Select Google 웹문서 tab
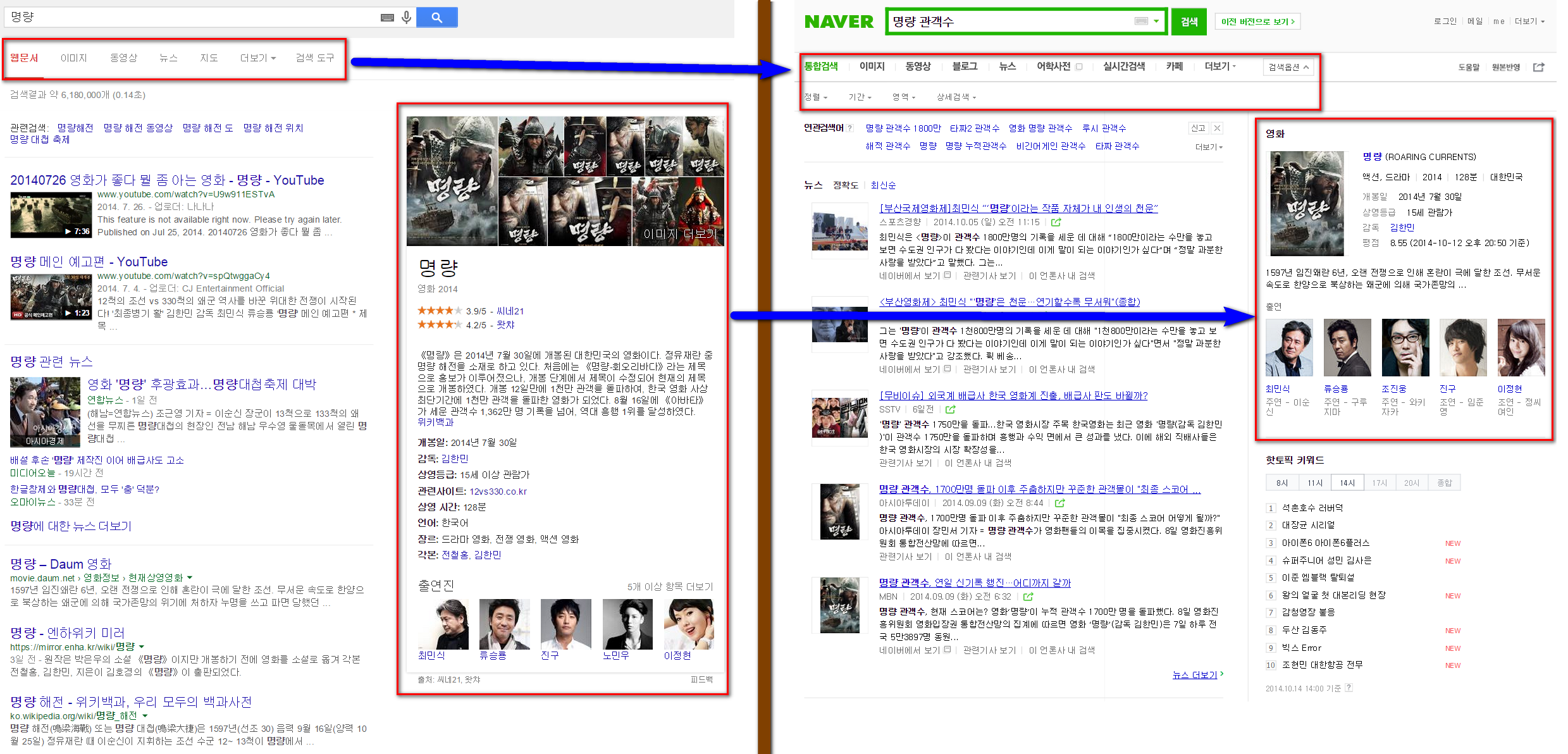The height and width of the screenshot is (754, 1568). point(24,58)
